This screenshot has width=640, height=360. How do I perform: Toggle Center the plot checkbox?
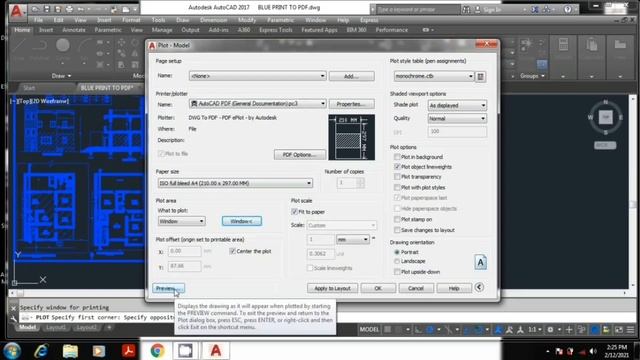[x=232, y=251]
